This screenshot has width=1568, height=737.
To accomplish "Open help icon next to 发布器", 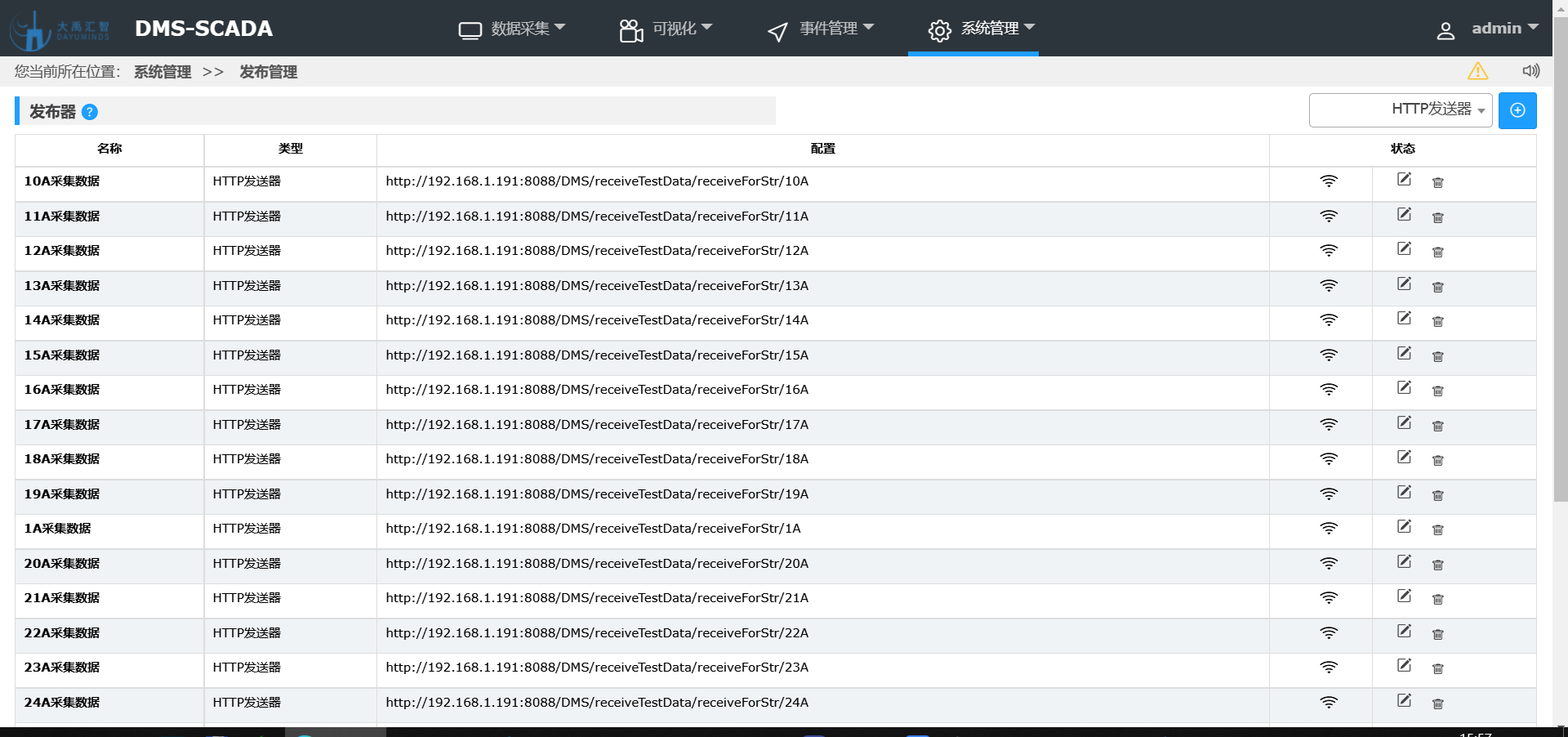I will point(90,112).
